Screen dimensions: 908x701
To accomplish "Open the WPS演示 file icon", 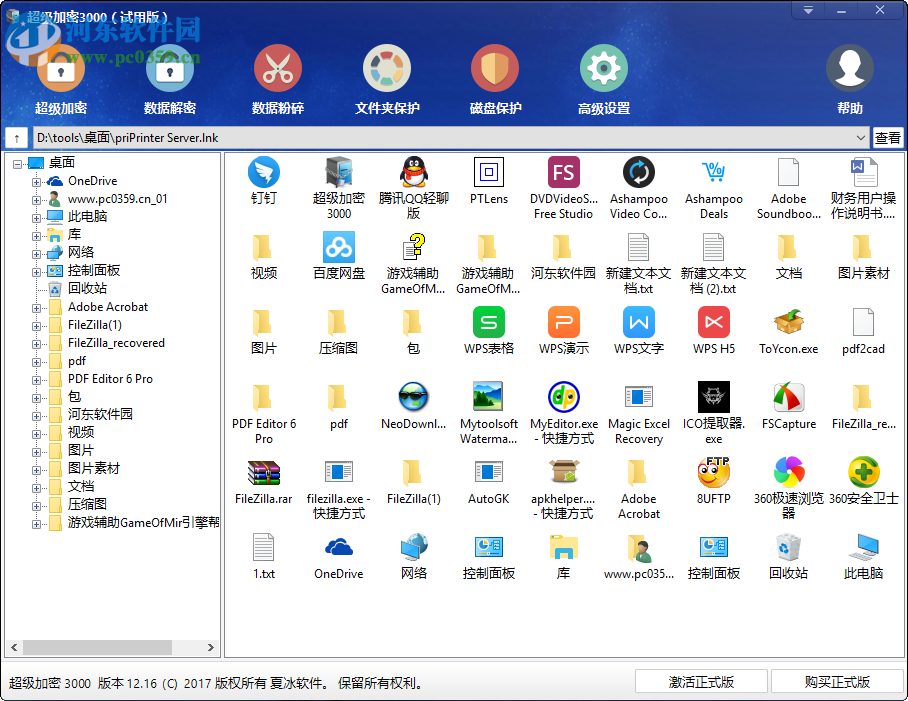I will click(563, 324).
